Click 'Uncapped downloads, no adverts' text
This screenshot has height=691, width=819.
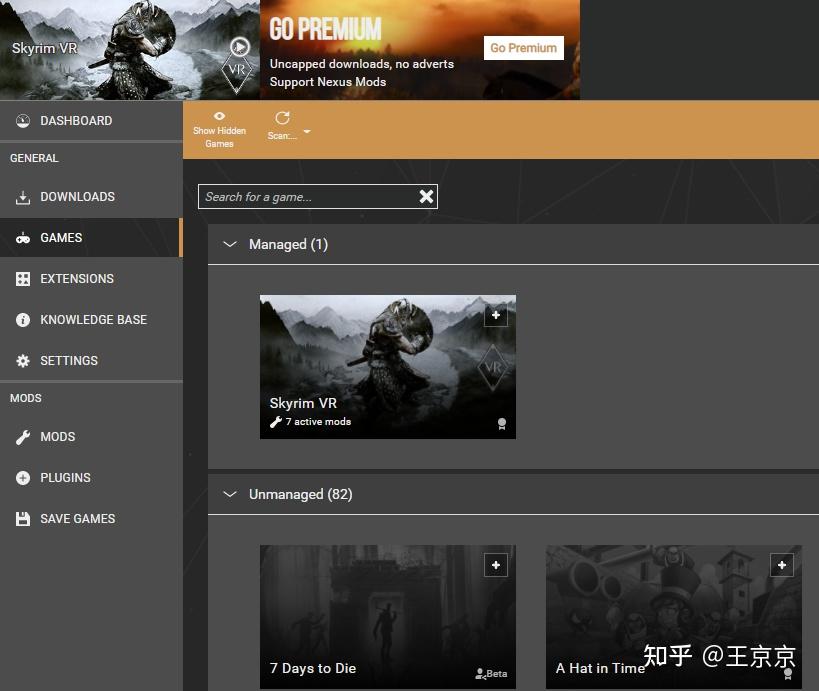click(x=361, y=64)
